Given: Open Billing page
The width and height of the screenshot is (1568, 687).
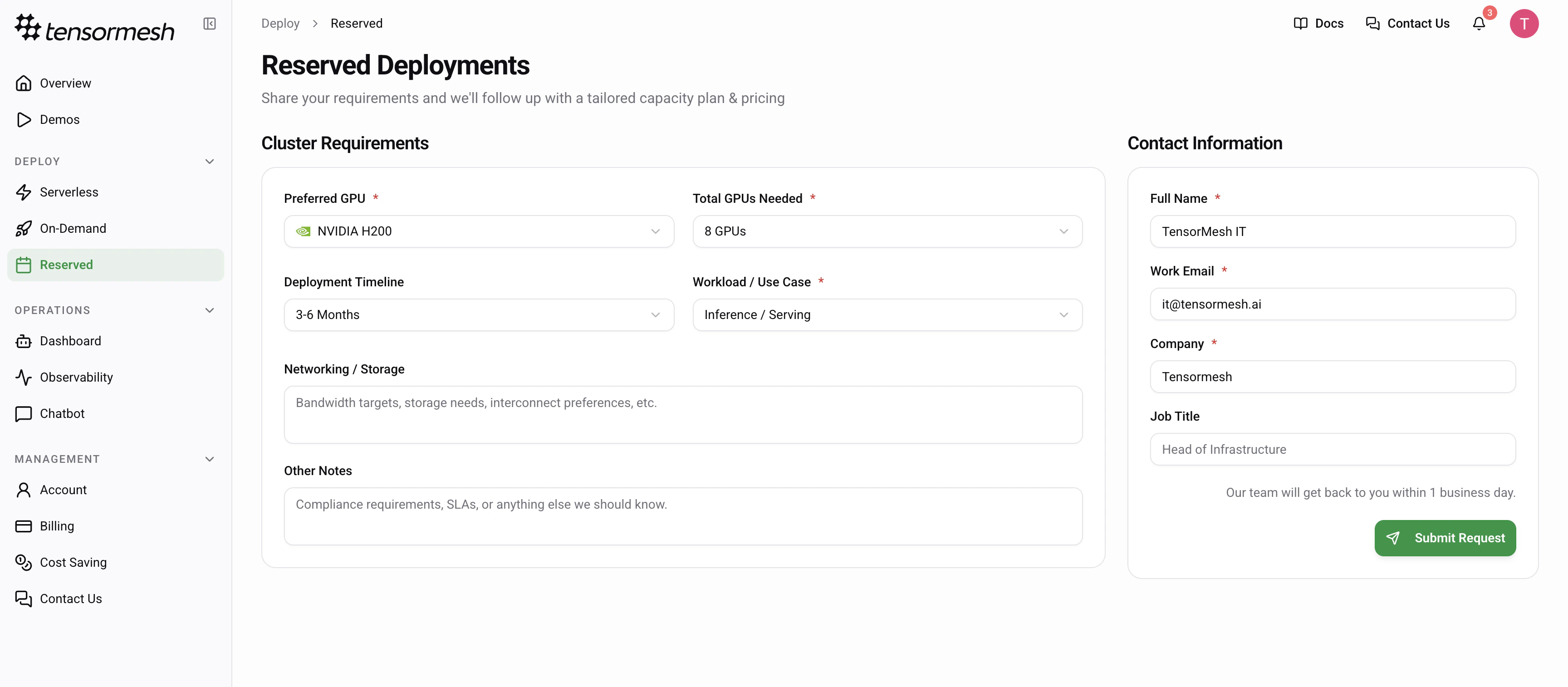Looking at the screenshot, I should 116,526.
